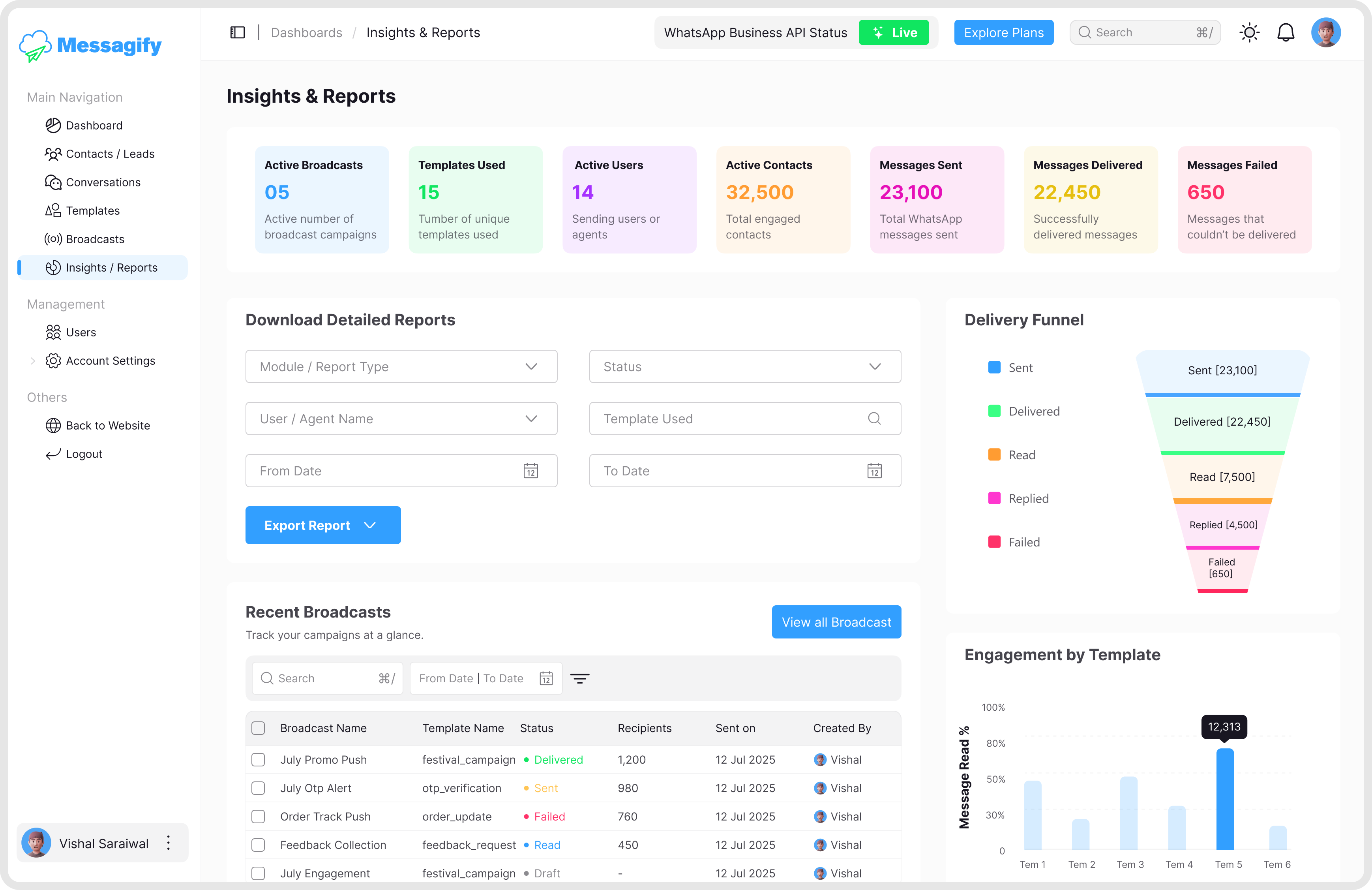Open Contacts / Leads page
Screen dimensions: 1372x890
click(110, 154)
